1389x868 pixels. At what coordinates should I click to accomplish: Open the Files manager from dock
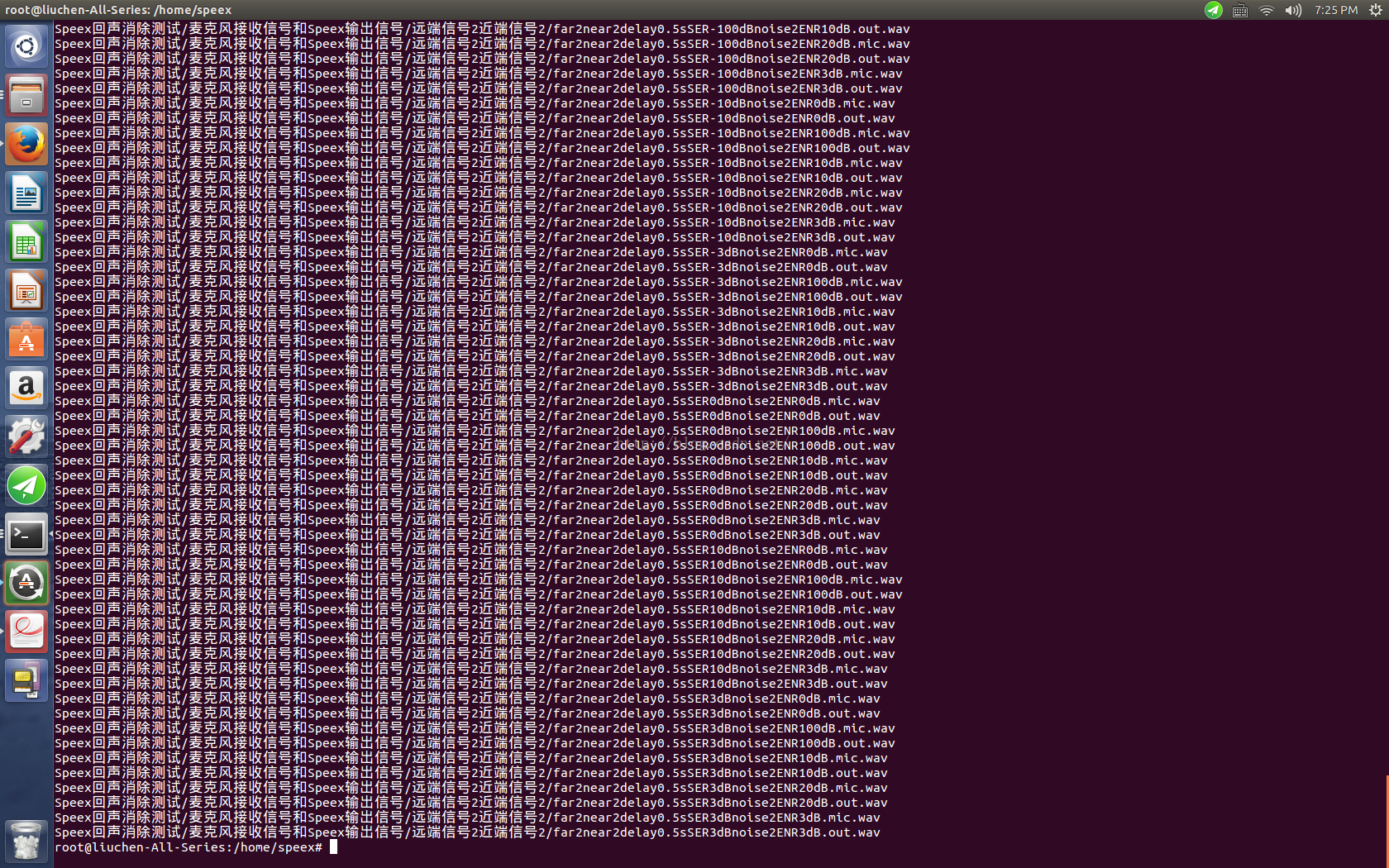26,95
